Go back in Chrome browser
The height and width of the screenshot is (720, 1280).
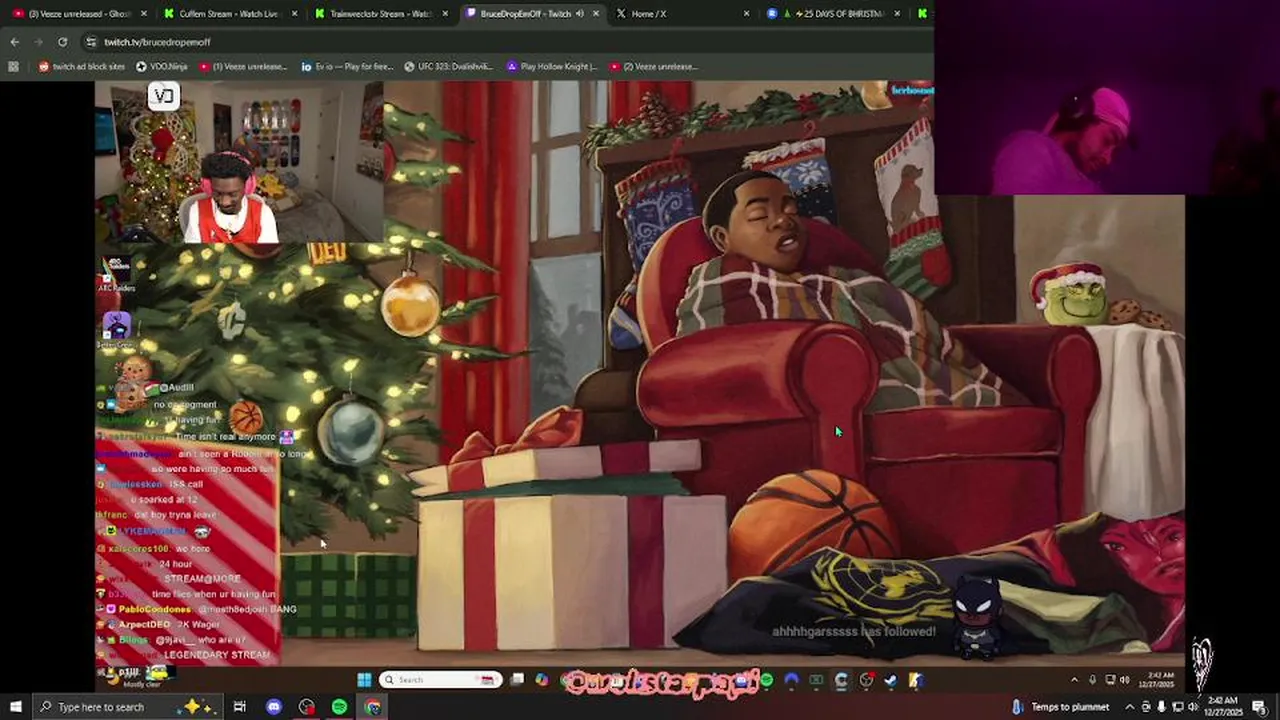pyautogui.click(x=14, y=42)
